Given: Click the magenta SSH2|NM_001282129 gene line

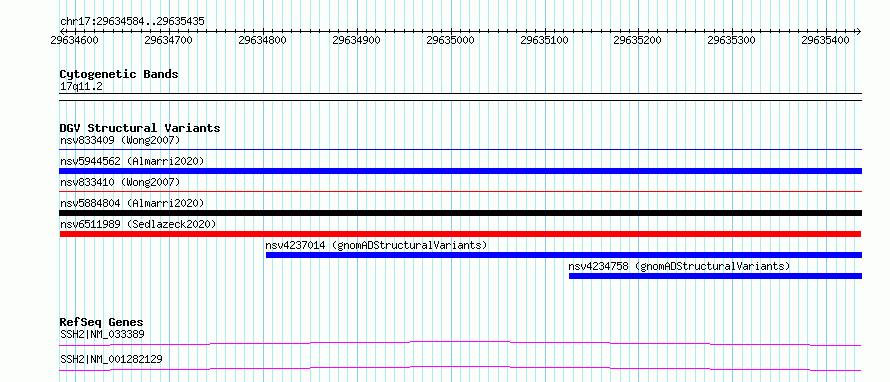Looking at the screenshot, I should pos(460,368).
